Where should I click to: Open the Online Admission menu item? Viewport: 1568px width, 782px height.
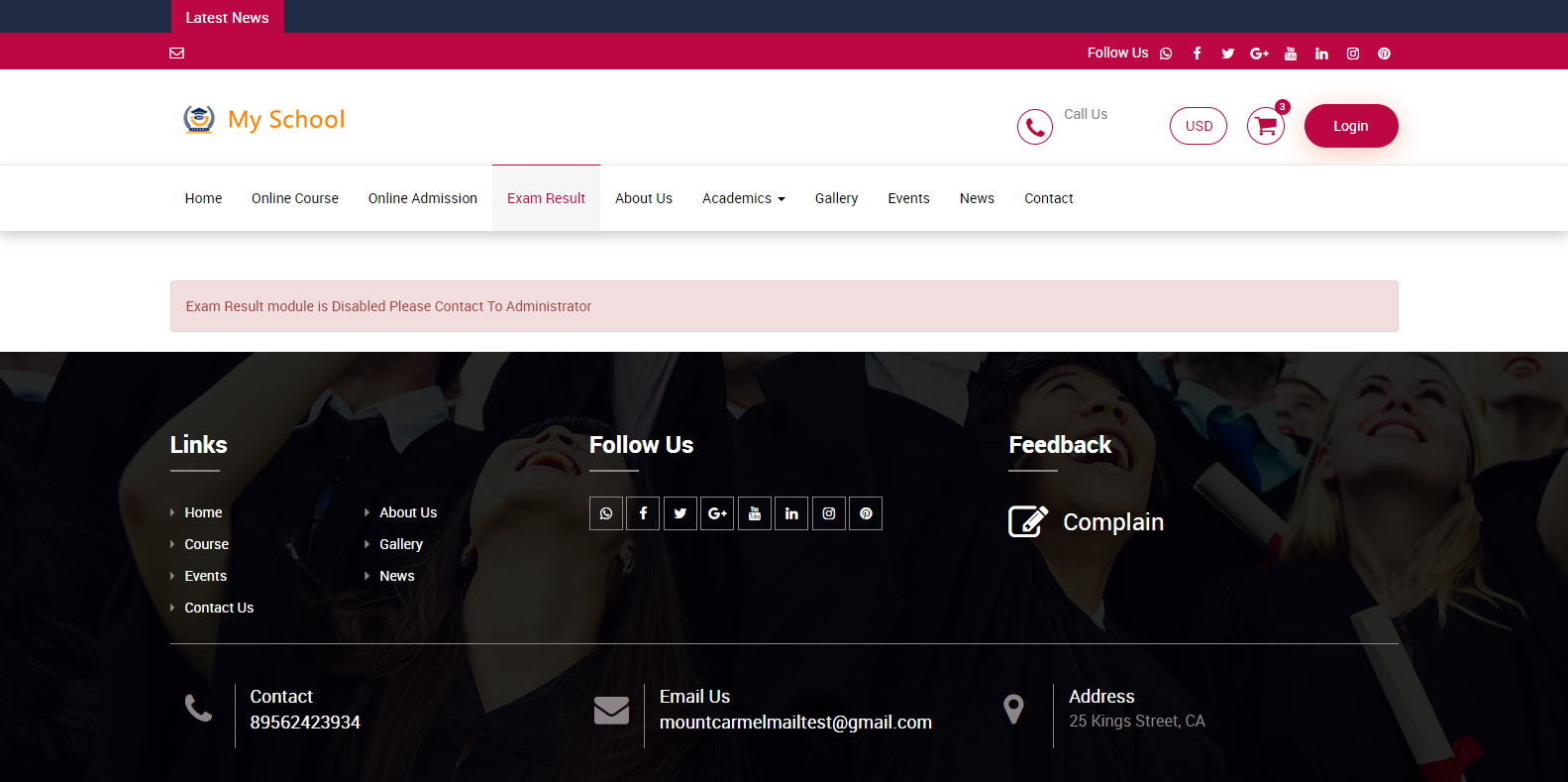[423, 198]
